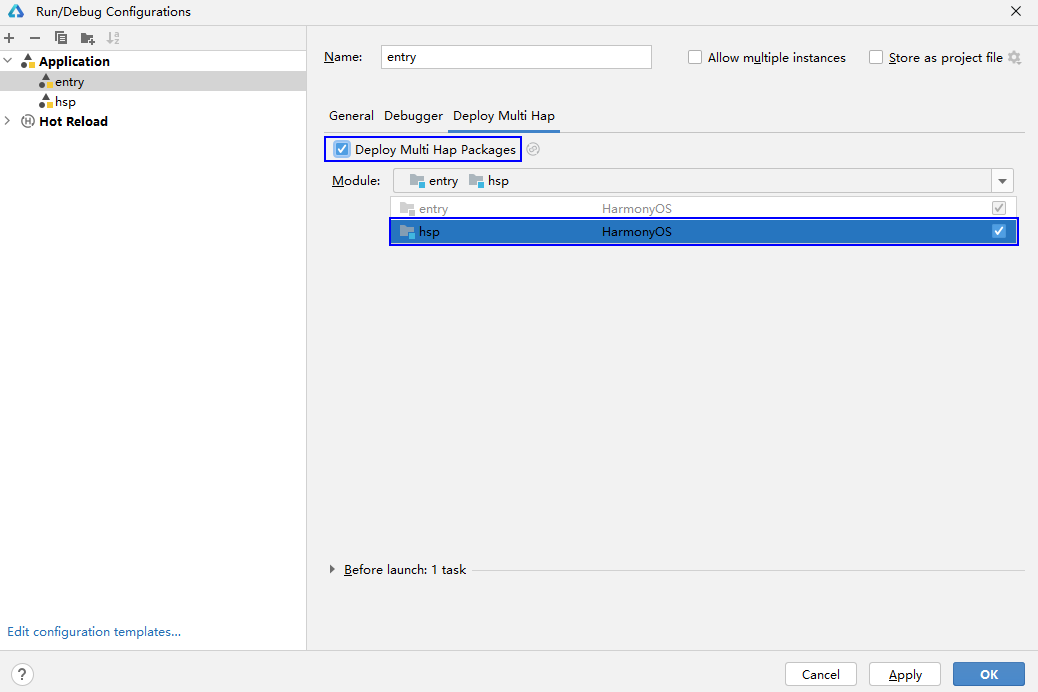The width and height of the screenshot is (1038, 692).
Task: Sort configurations alphabetically
Action: pyautogui.click(x=112, y=38)
